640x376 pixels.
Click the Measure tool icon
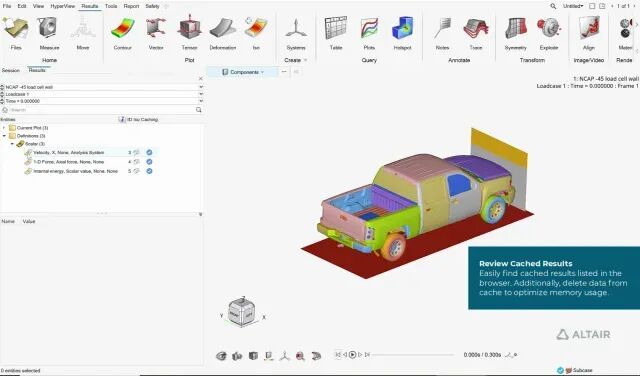pyautogui.click(x=49, y=28)
